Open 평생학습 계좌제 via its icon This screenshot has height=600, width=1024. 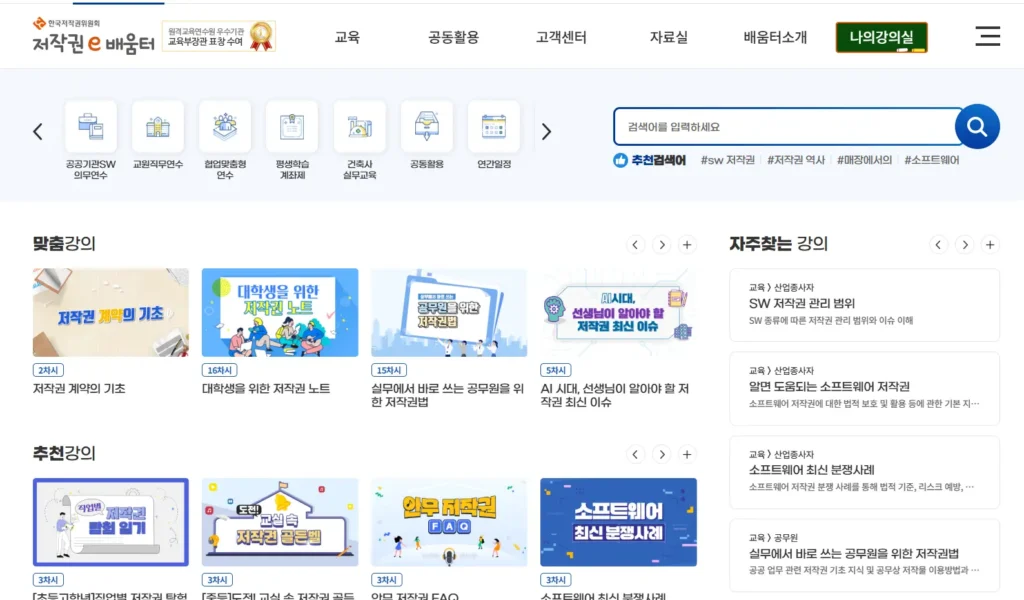point(292,125)
